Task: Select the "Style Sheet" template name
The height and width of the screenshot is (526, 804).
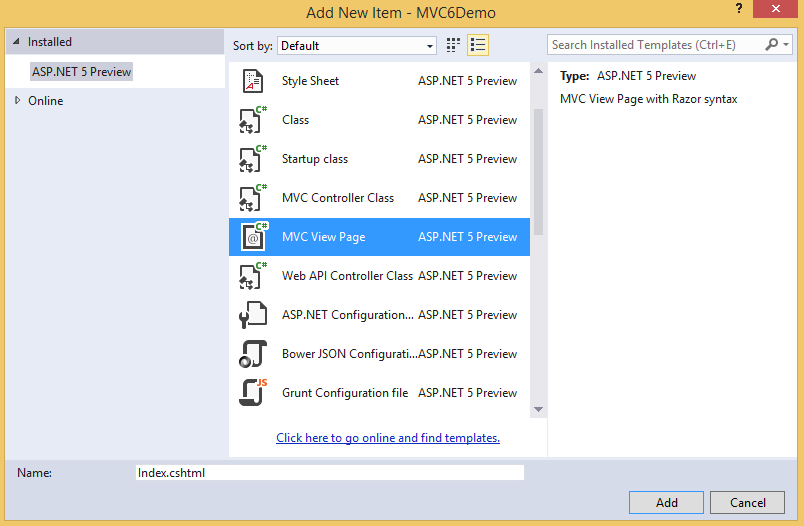Action: click(x=310, y=81)
